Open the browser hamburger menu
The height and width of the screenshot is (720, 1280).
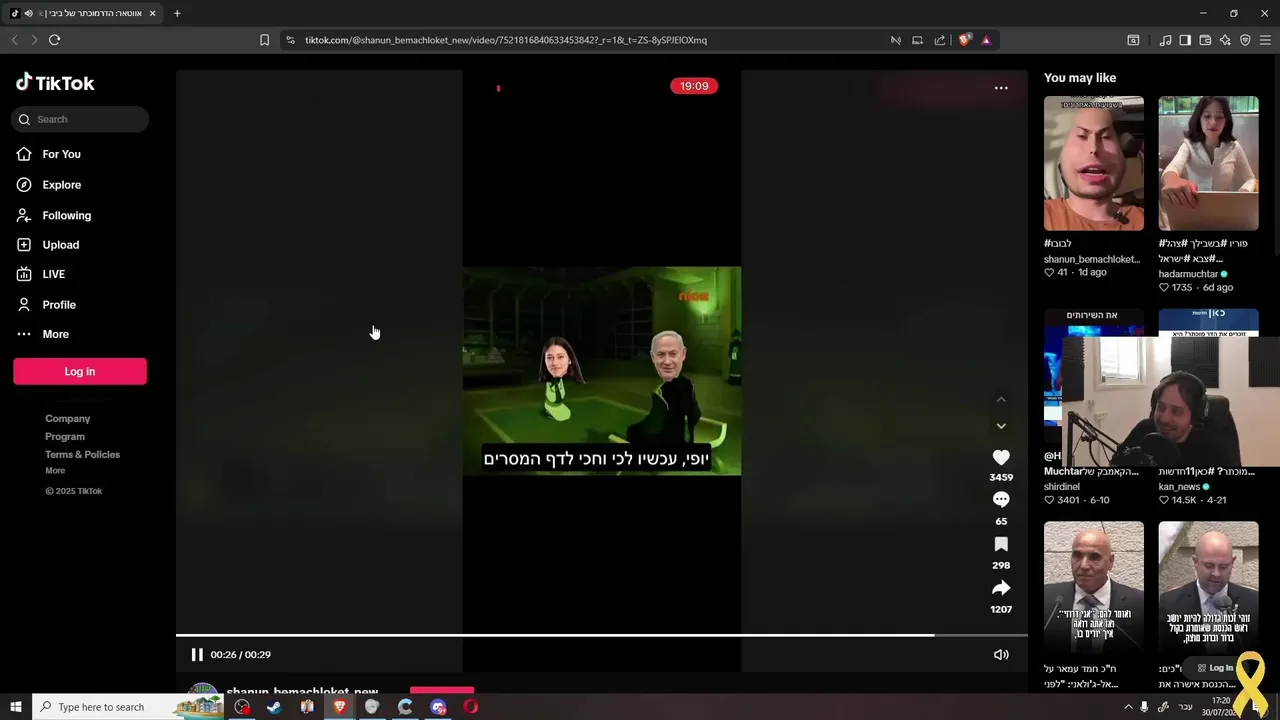point(1266,40)
